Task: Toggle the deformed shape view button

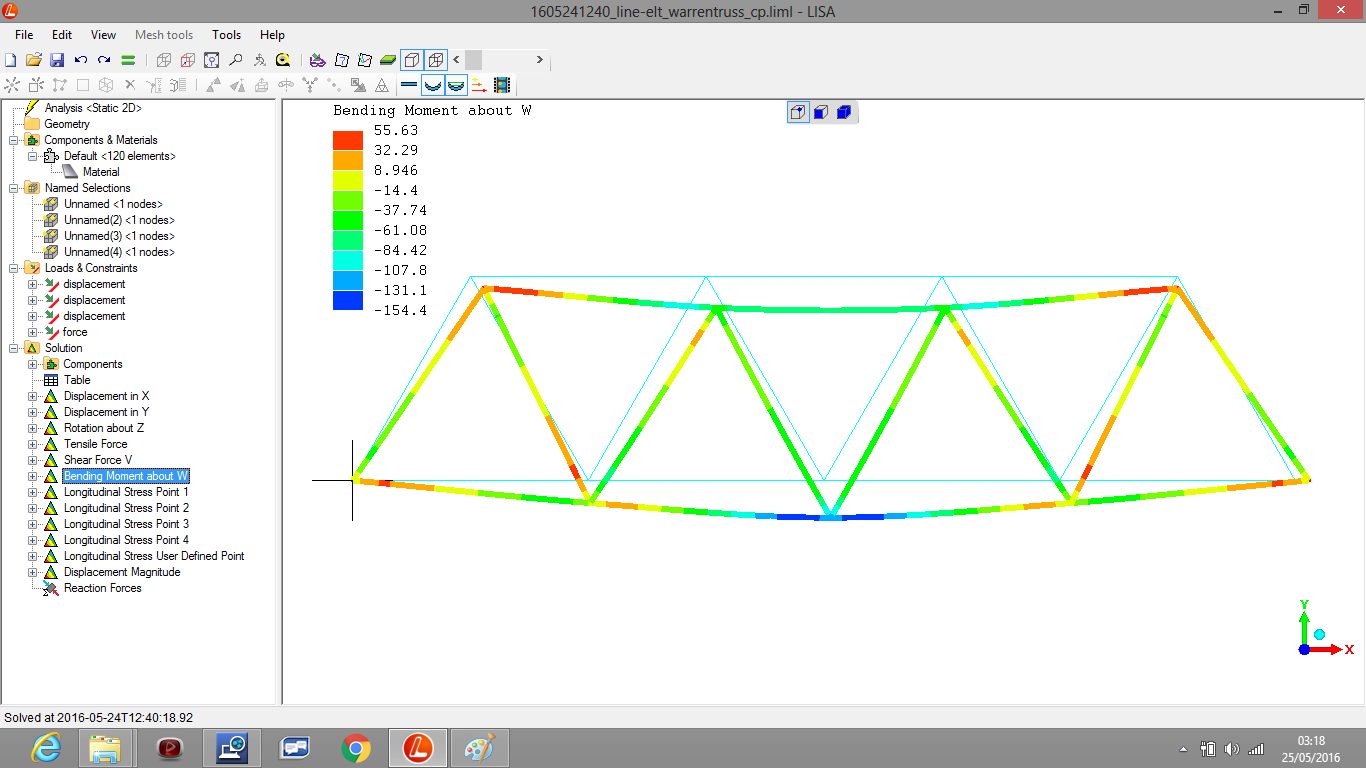Action: (x=433, y=85)
